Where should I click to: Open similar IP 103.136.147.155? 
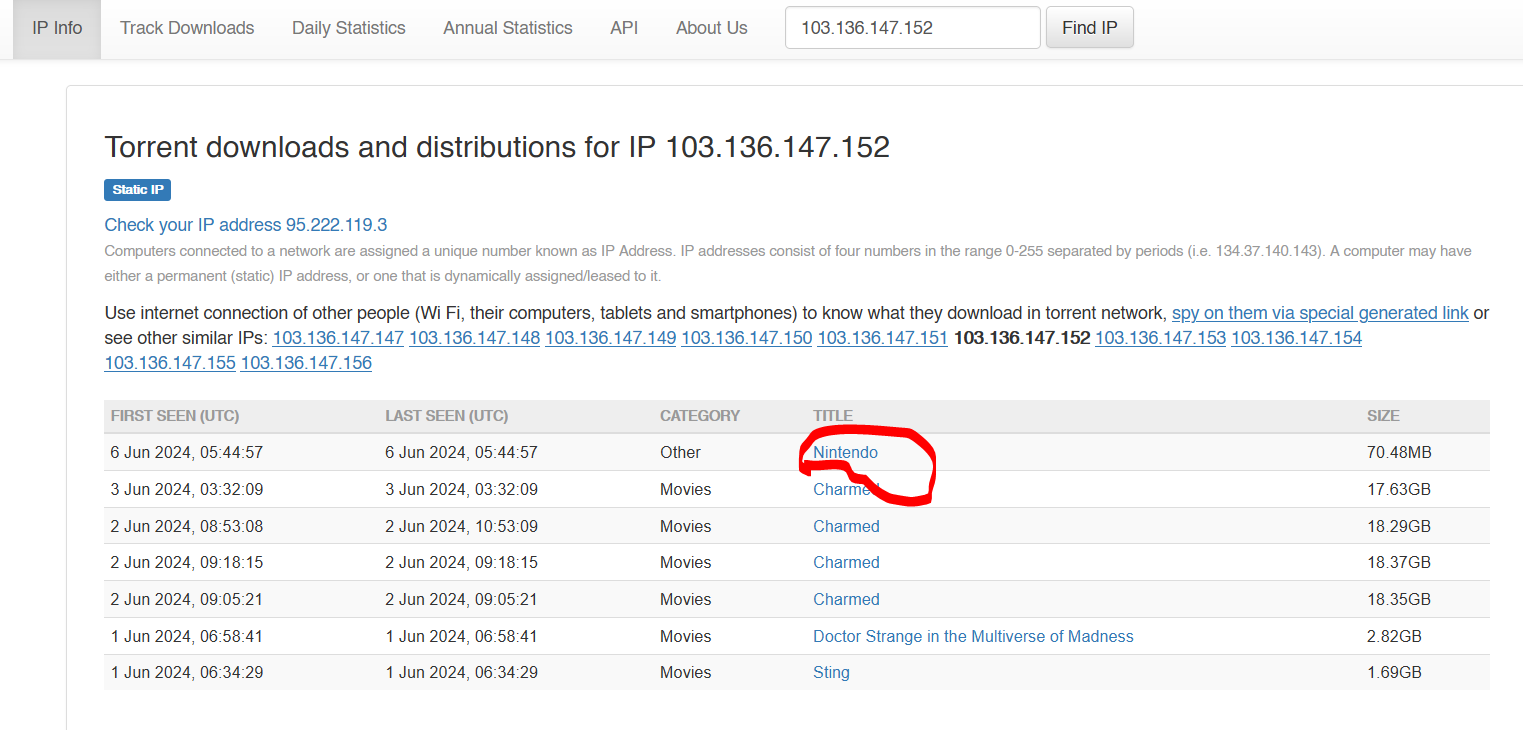coord(170,363)
